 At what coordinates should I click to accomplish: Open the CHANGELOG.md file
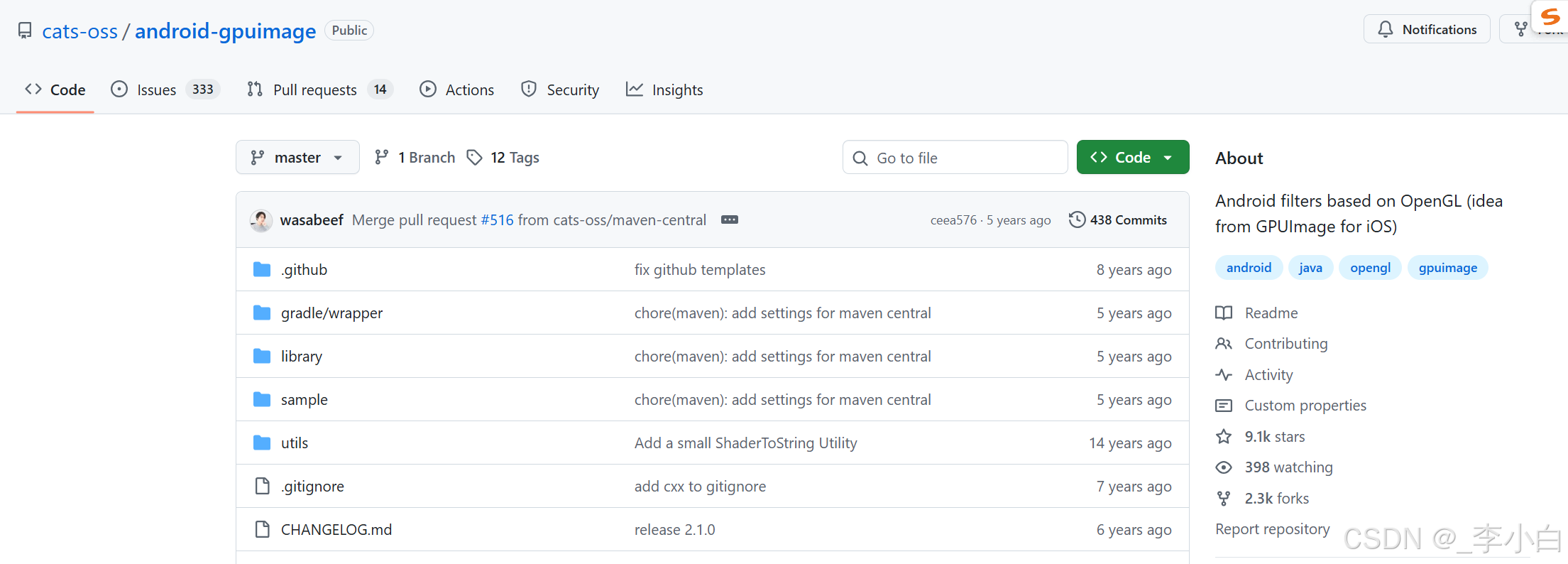tap(336, 530)
